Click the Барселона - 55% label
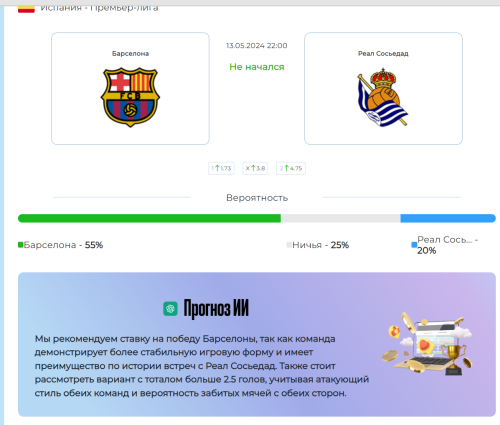 (x=63, y=245)
